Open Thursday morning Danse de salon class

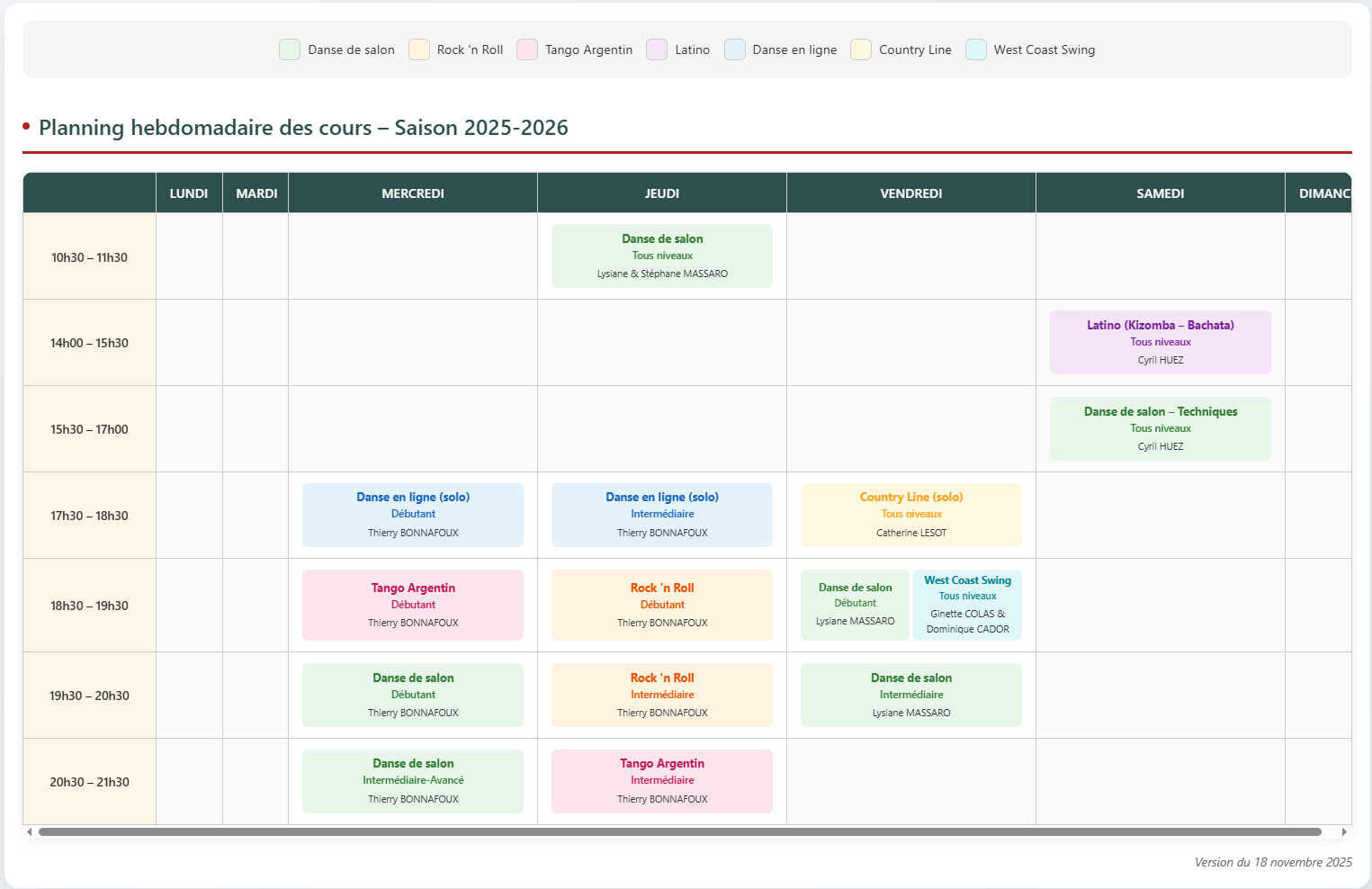pos(662,256)
